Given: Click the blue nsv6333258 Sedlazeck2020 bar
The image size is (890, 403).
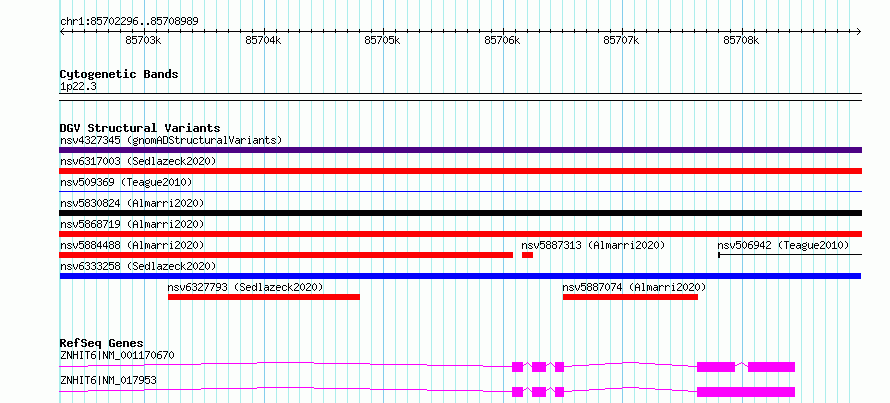Looking at the screenshot, I should 460,276.
